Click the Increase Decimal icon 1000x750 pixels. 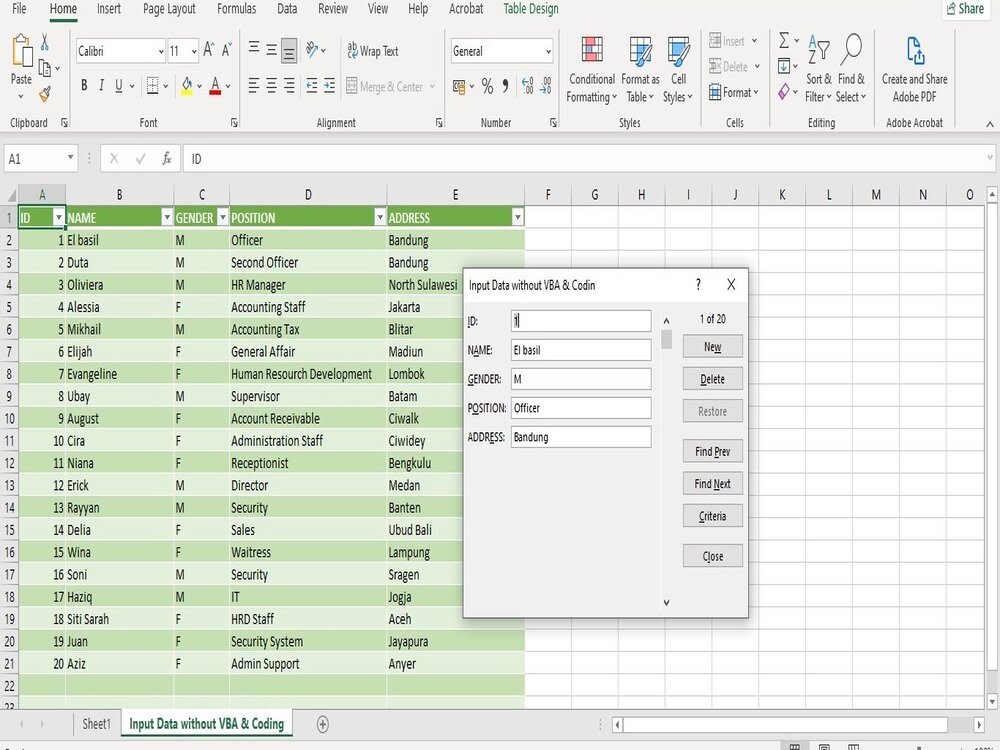pyautogui.click(x=527, y=86)
